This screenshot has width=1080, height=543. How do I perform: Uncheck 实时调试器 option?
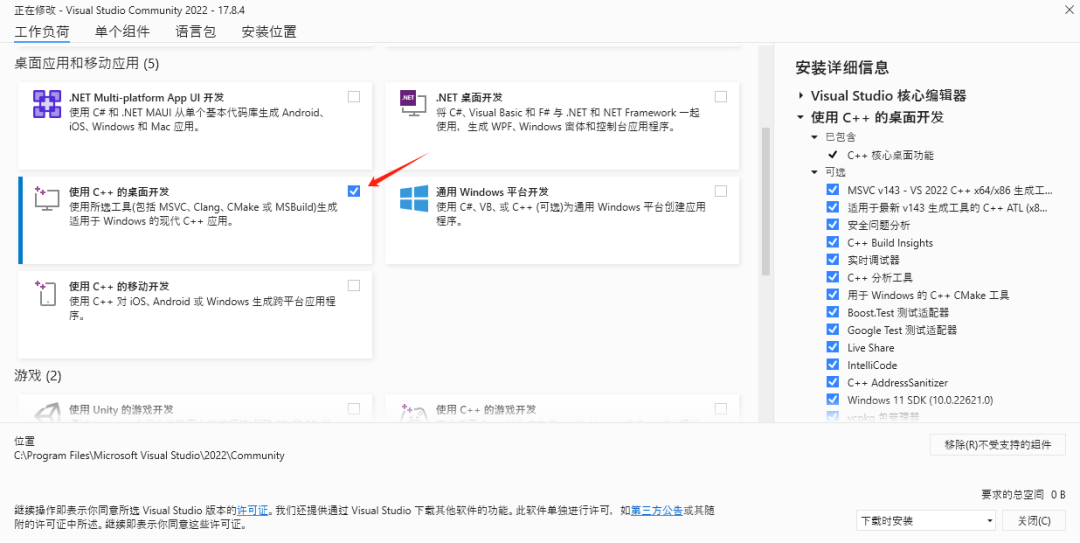pos(833,260)
